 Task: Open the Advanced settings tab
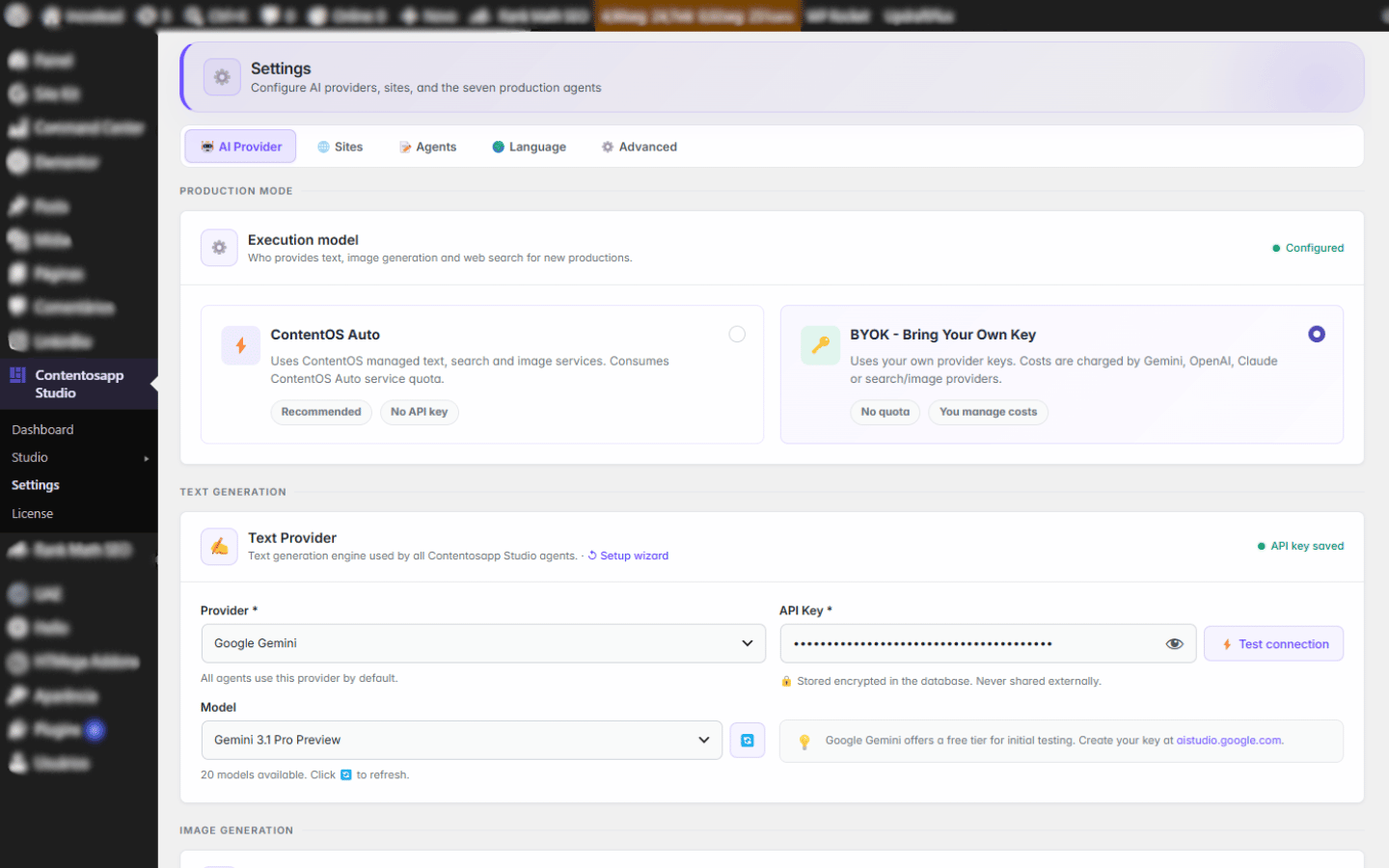(639, 147)
